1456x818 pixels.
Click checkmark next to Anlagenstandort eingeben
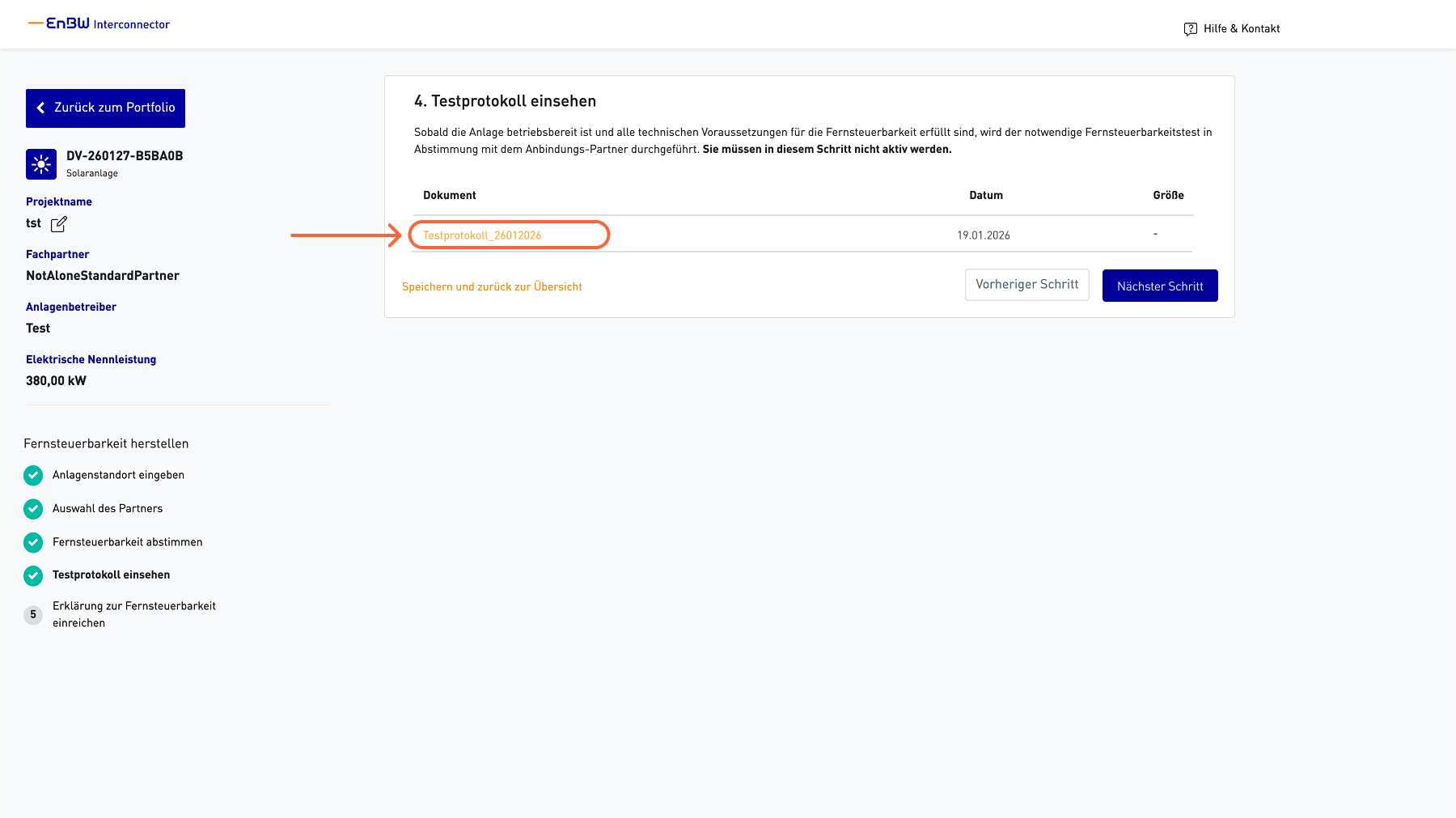[x=33, y=476]
